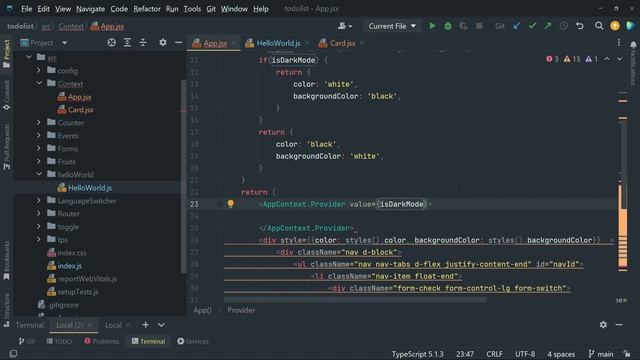Open the user account icon in toolbar
The width and height of the screenshot is (640, 360).
(x=344, y=26)
